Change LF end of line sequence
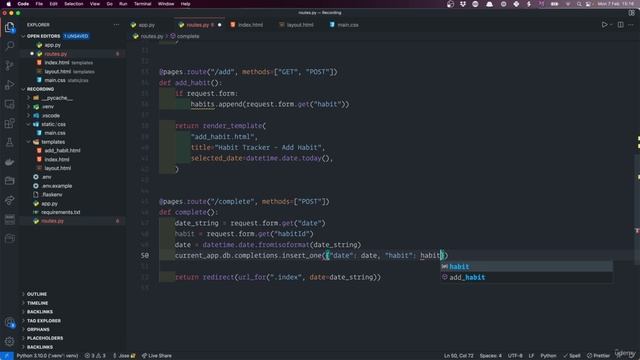This screenshot has width=640, height=360. [531, 356]
